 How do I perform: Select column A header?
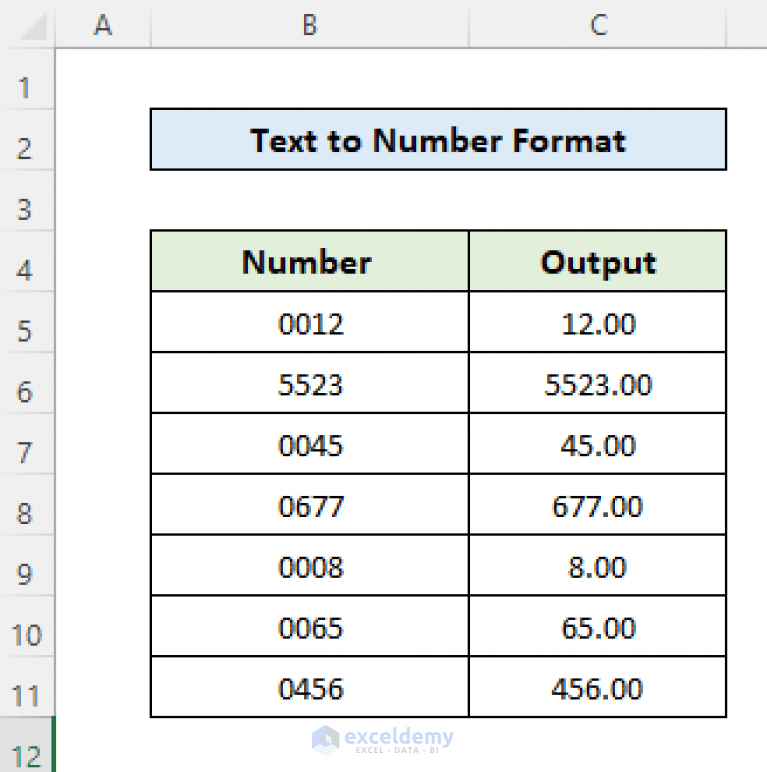pyautogui.click(x=103, y=24)
